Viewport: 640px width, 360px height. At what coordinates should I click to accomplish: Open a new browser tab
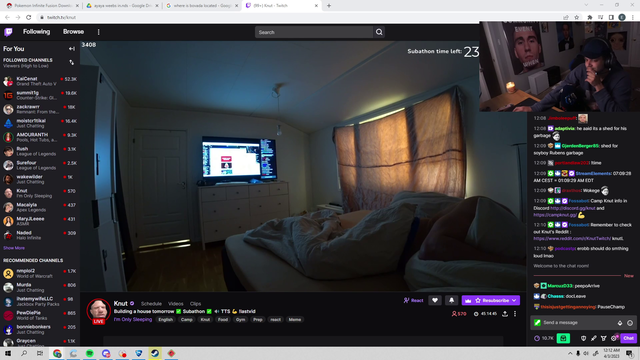pos(329,6)
